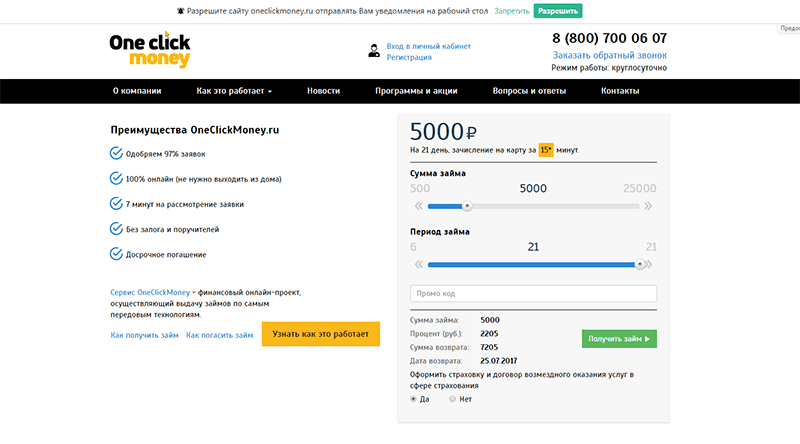Click the Преимущества OneClickMoney.ru heading
Image resolution: width=800 pixels, height=444 pixels.
point(194,130)
